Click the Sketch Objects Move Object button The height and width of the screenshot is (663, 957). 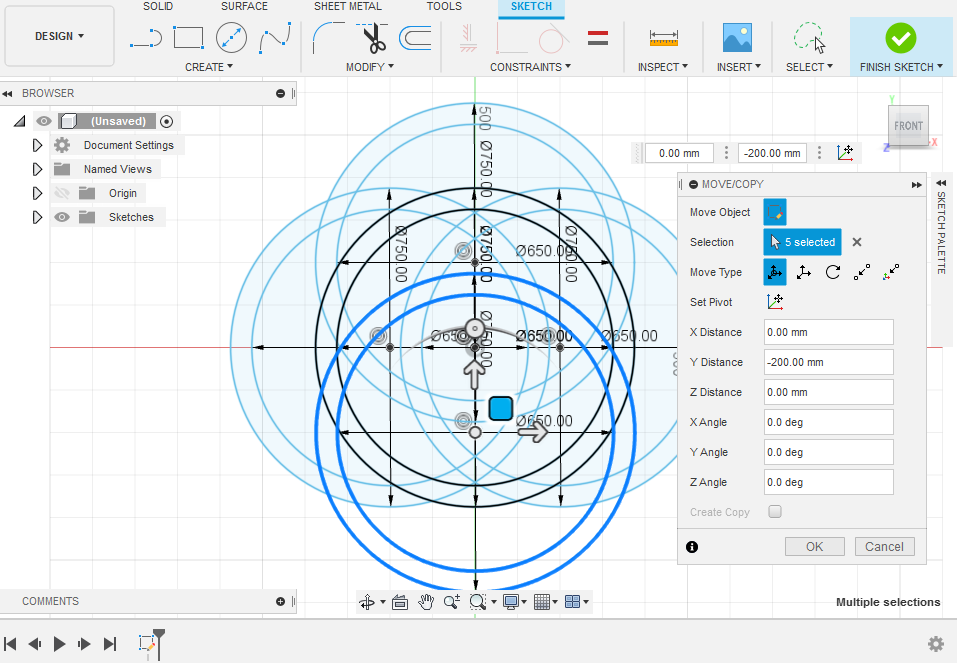click(x=775, y=212)
